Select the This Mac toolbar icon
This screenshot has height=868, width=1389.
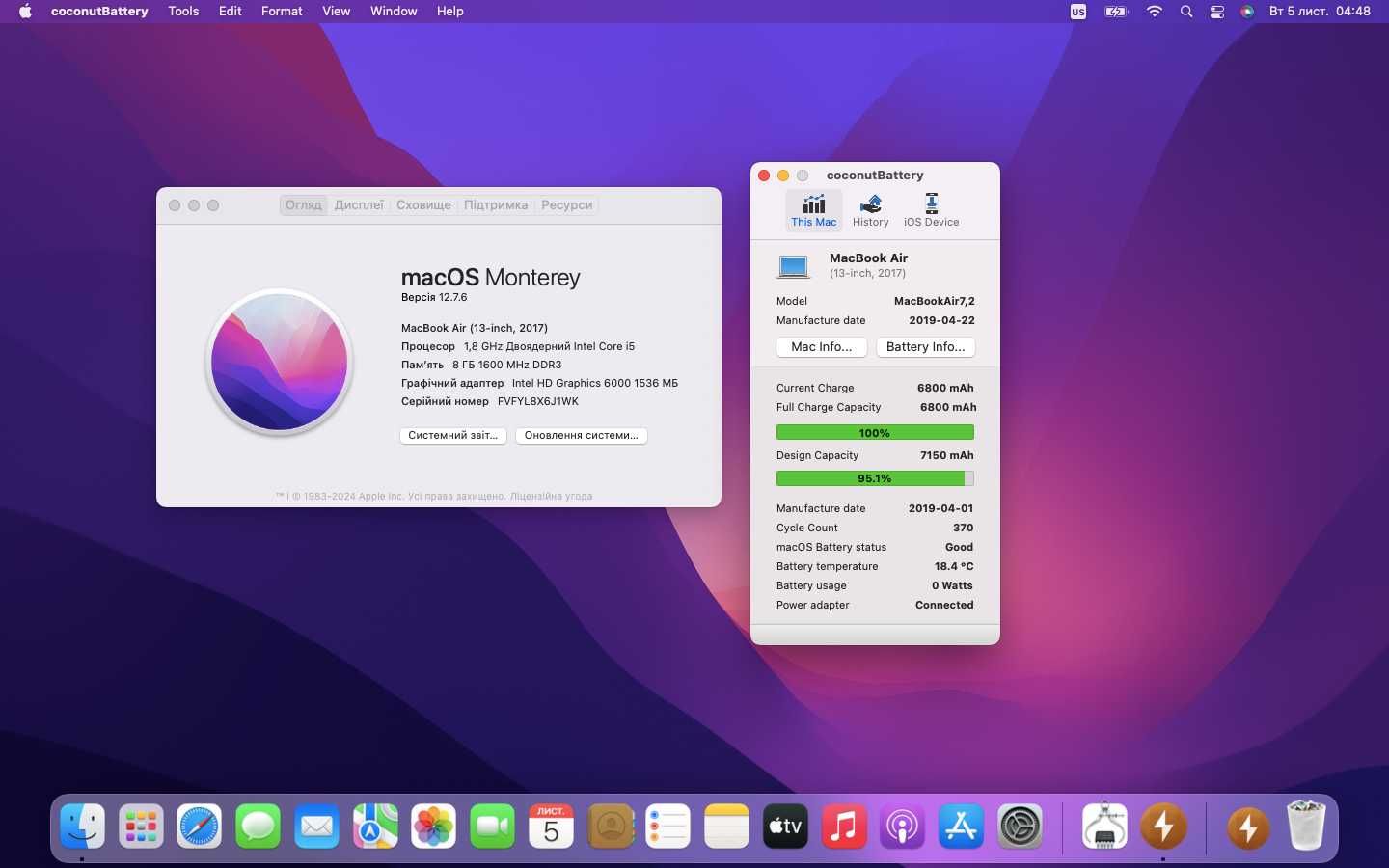coord(814,210)
